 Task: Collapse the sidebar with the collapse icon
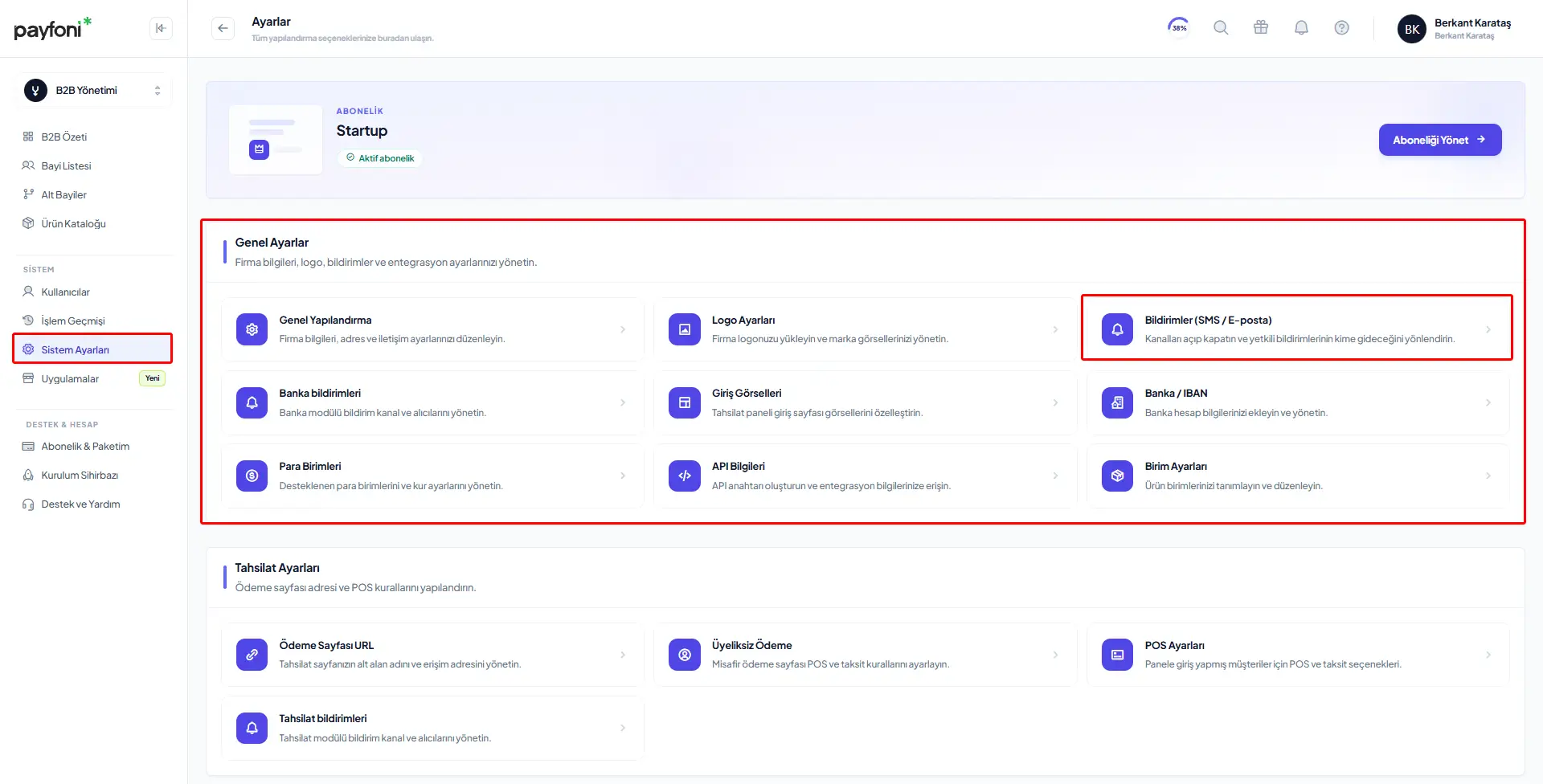161,29
